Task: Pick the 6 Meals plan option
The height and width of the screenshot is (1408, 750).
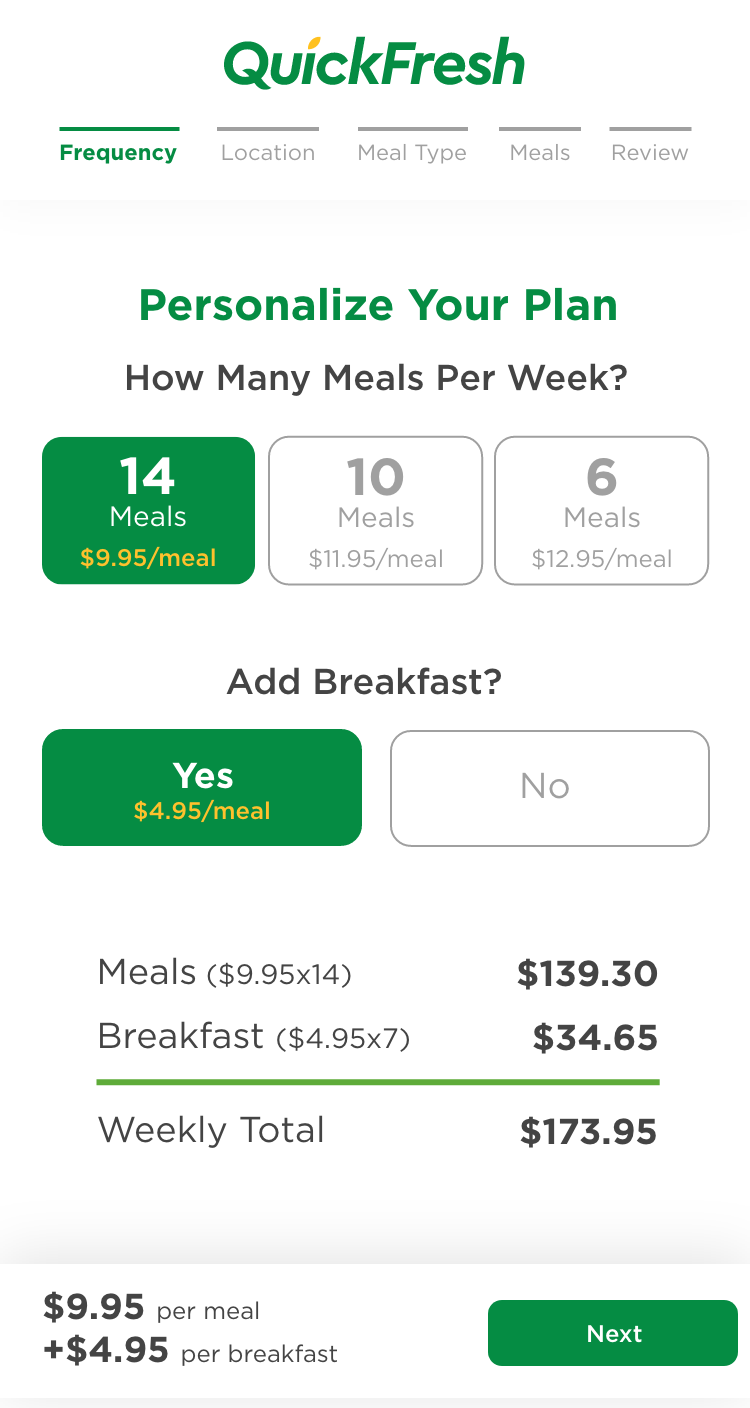Action: point(601,510)
